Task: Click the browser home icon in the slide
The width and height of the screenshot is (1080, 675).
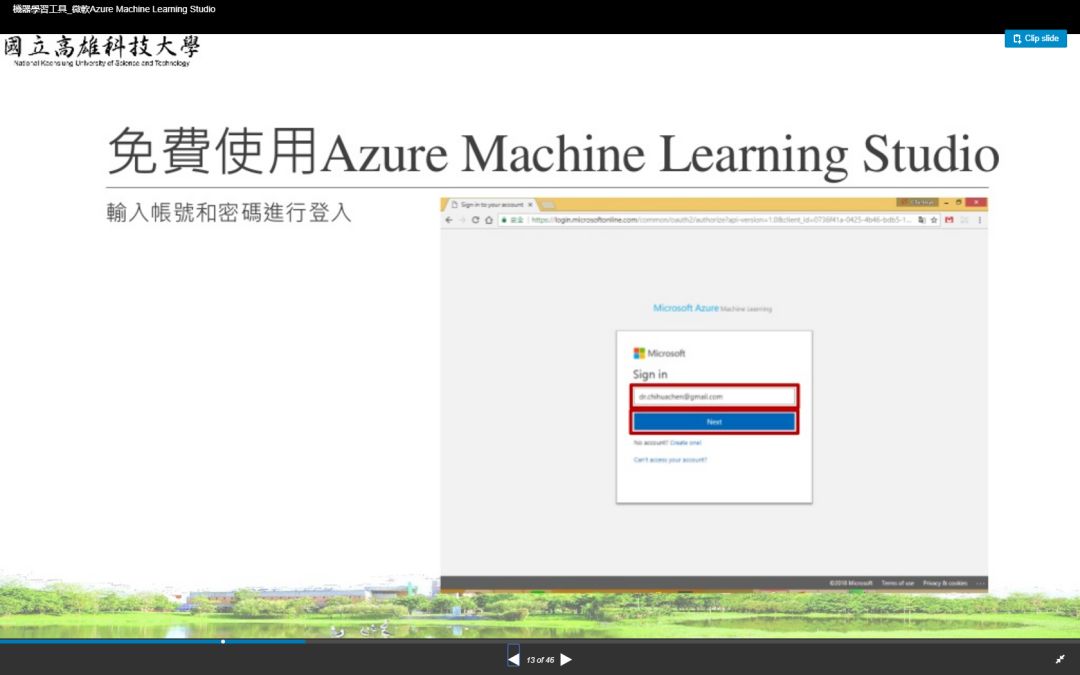Action: pos(489,220)
